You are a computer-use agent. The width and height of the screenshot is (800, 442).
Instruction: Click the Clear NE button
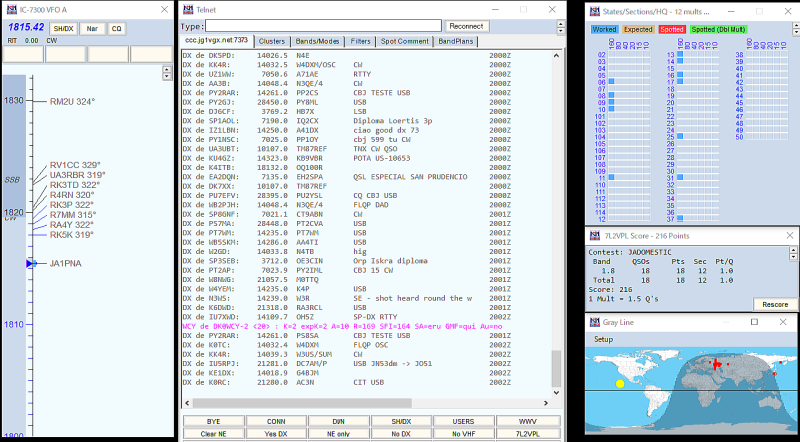[212, 434]
